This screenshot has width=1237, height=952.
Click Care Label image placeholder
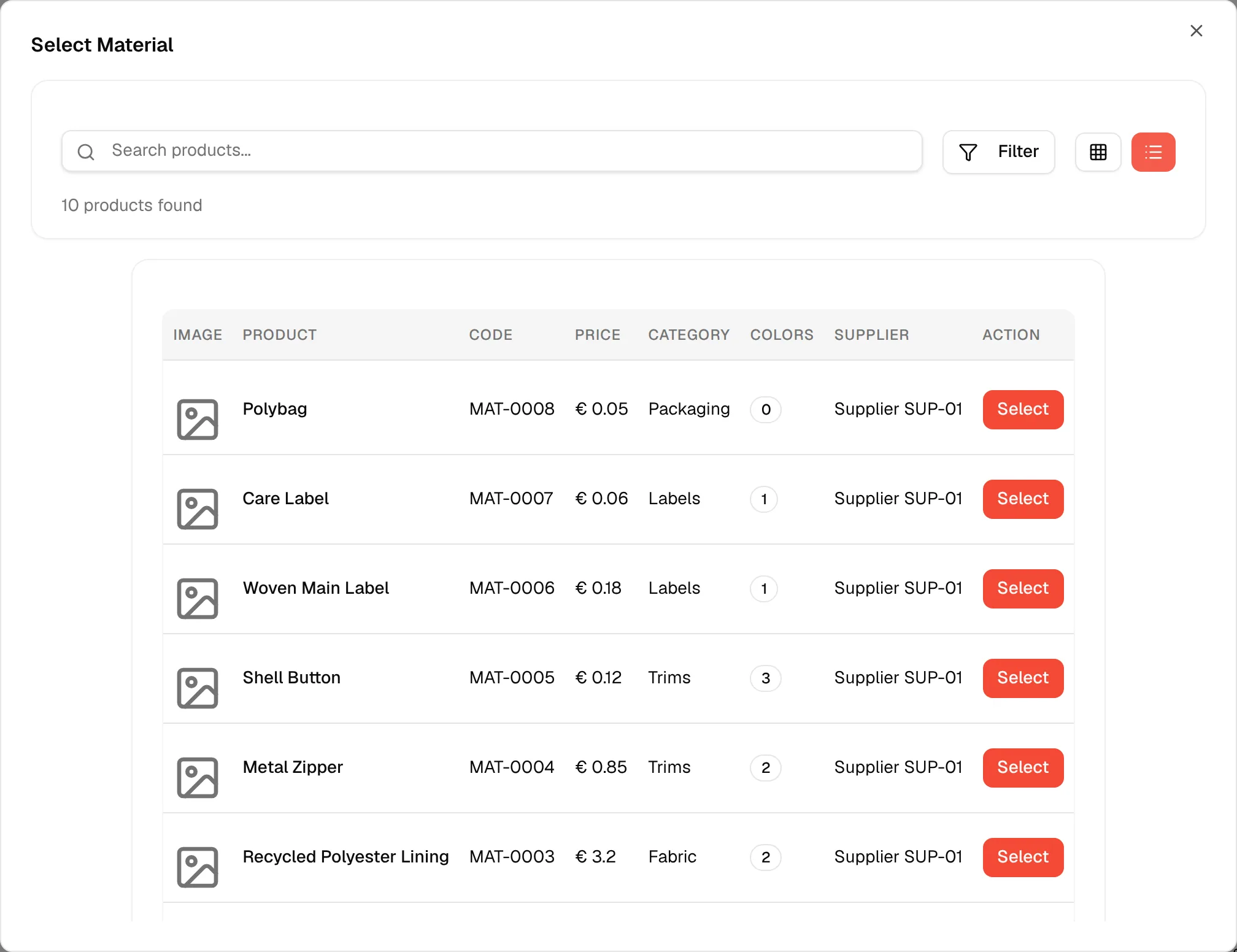pos(198,509)
